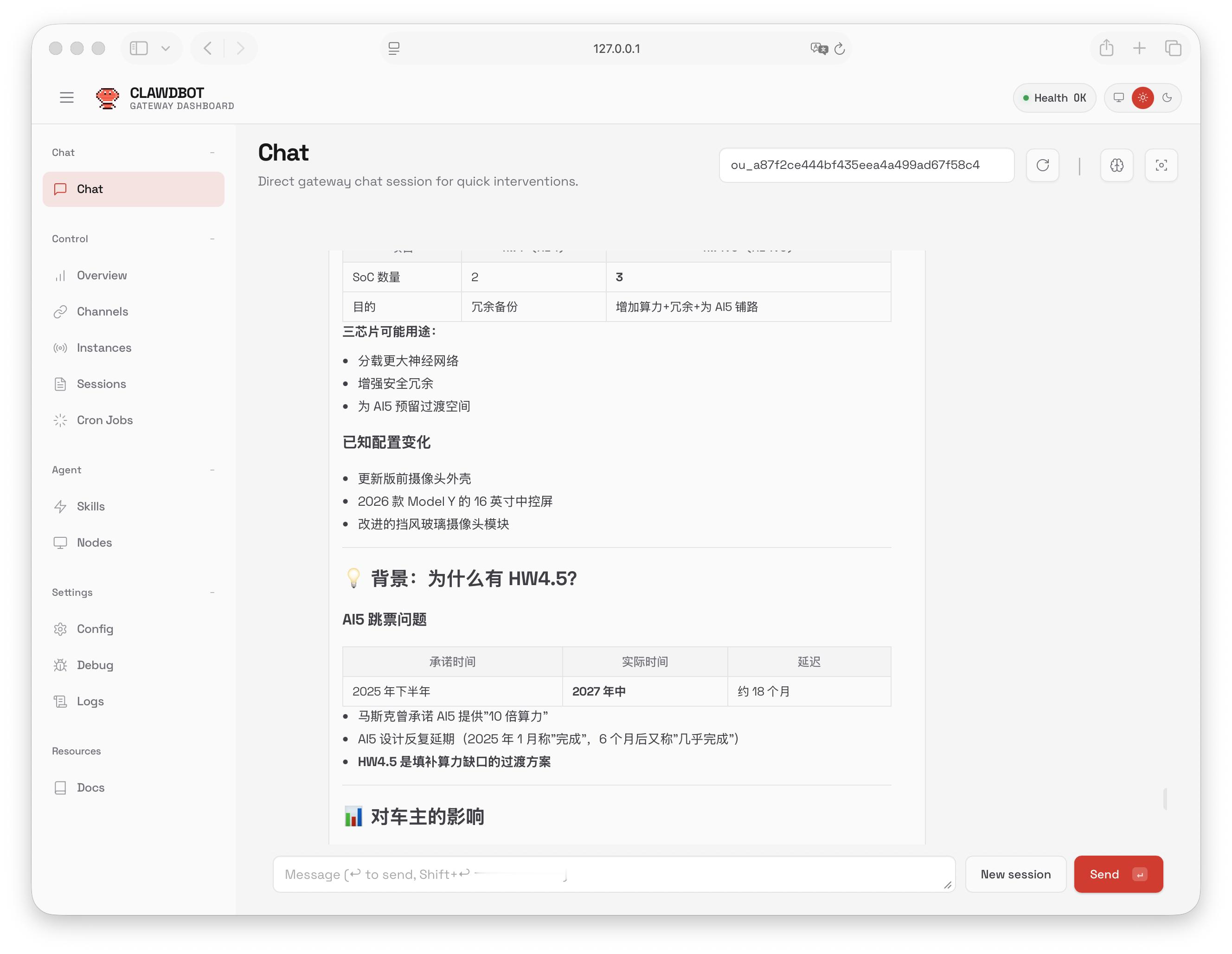Collapse the Settings sidebar section
Image resolution: width=1232 pixels, height=954 pixels.
[212, 593]
